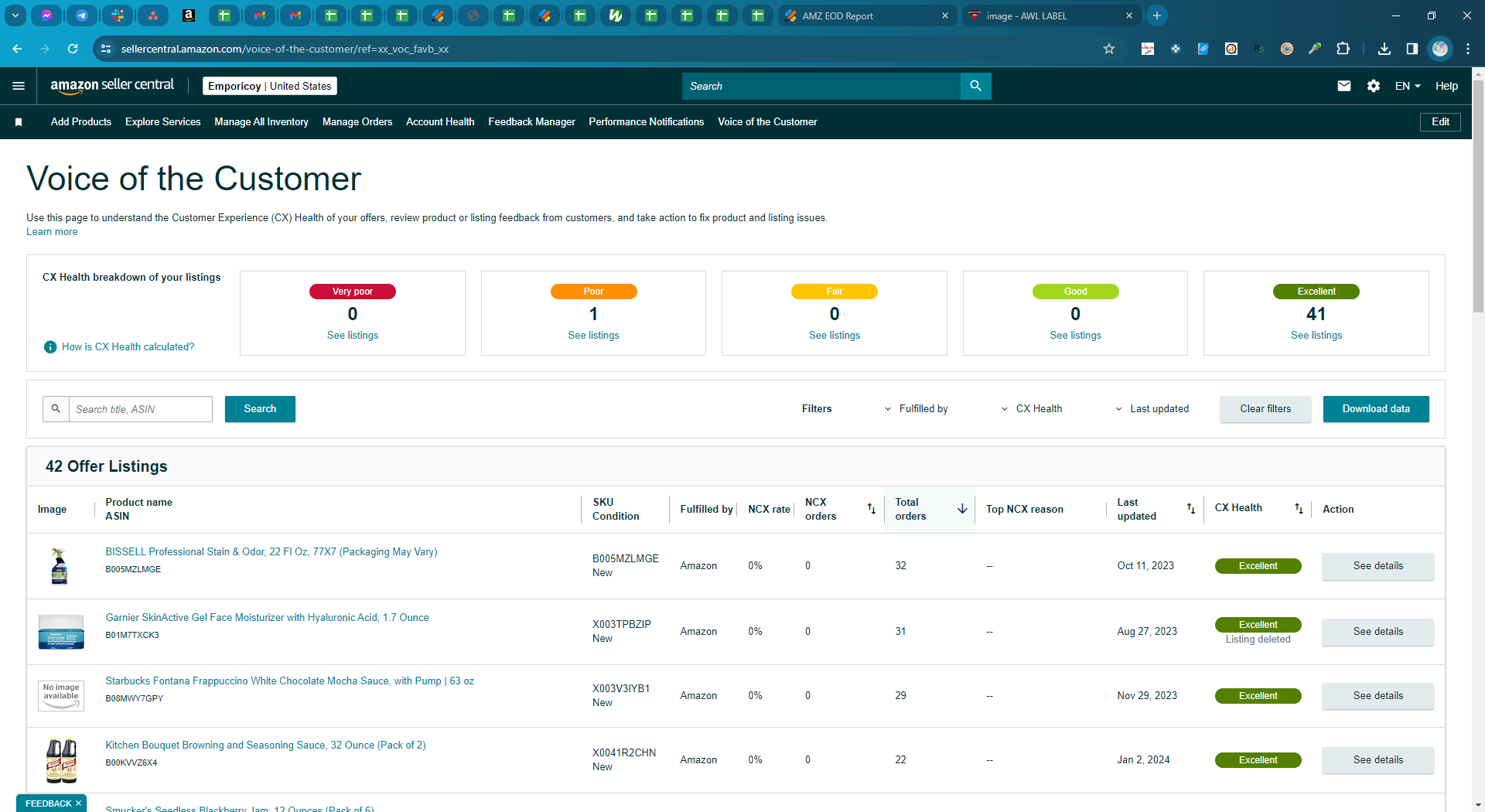
Task: Click the amazon seller central logo
Action: click(112, 86)
